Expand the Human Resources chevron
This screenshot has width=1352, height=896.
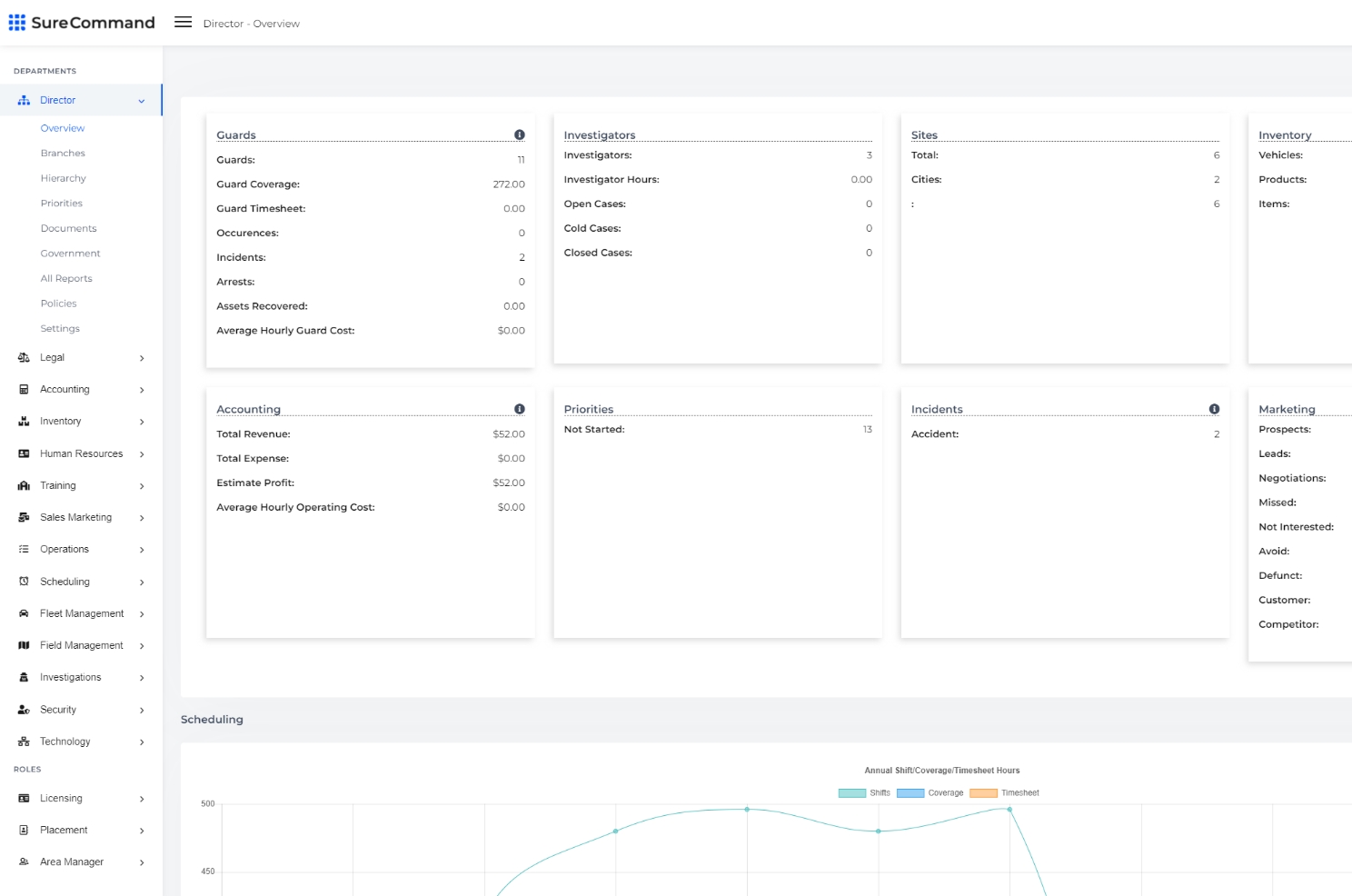142,454
